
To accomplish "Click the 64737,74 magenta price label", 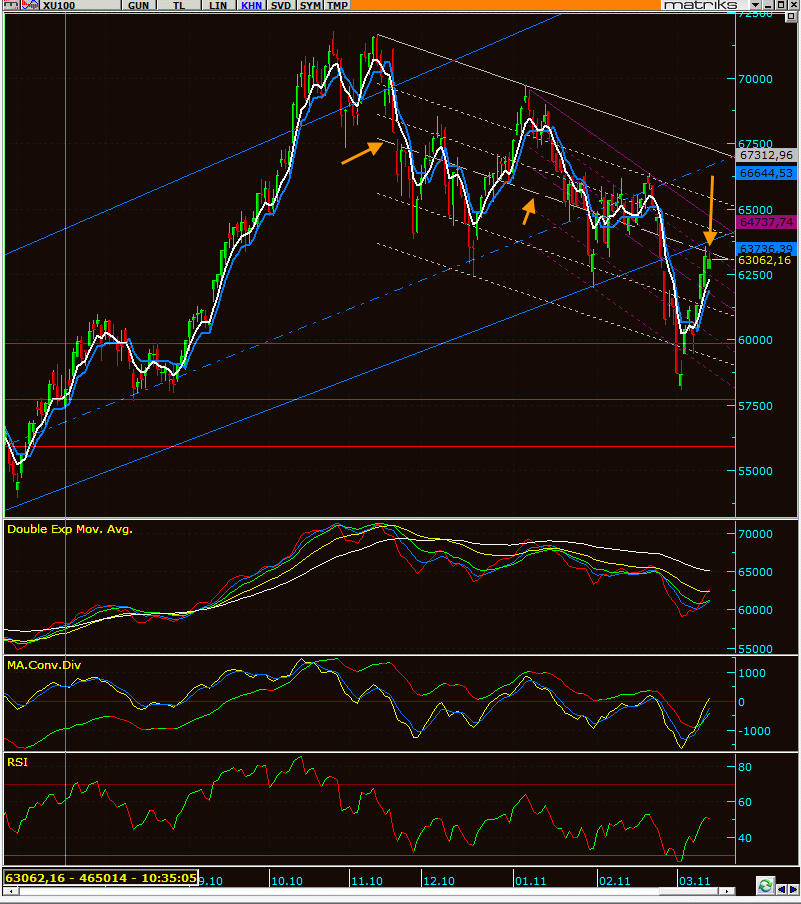I will pyautogui.click(x=764, y=222).
